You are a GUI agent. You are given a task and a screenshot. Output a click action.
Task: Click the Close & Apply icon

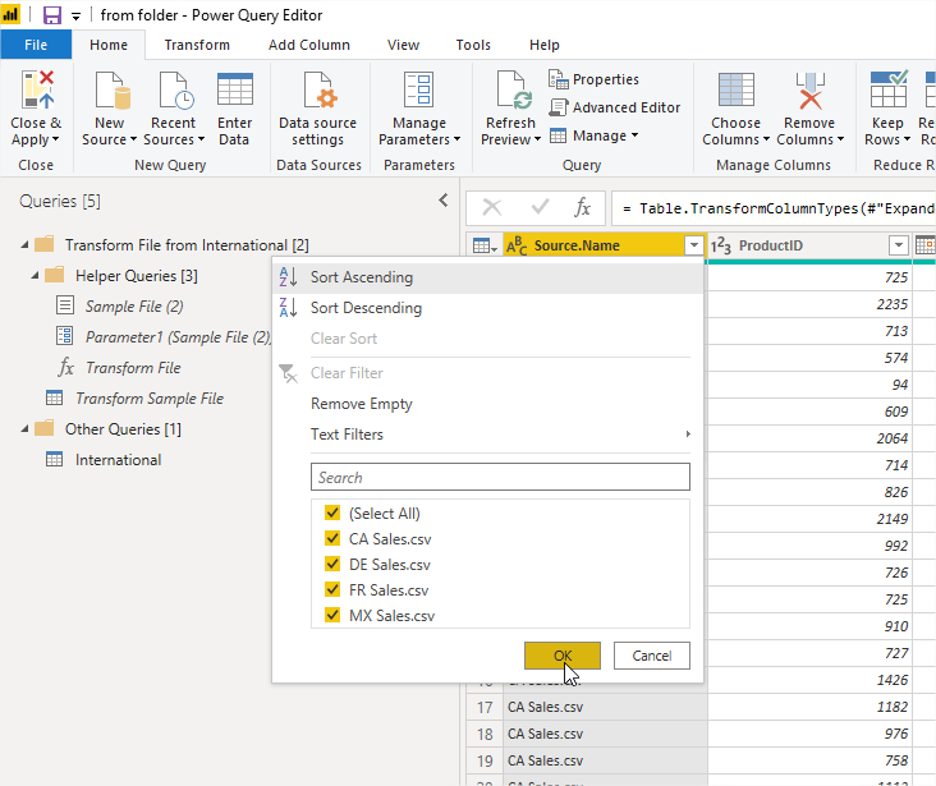tap(37, 91)
